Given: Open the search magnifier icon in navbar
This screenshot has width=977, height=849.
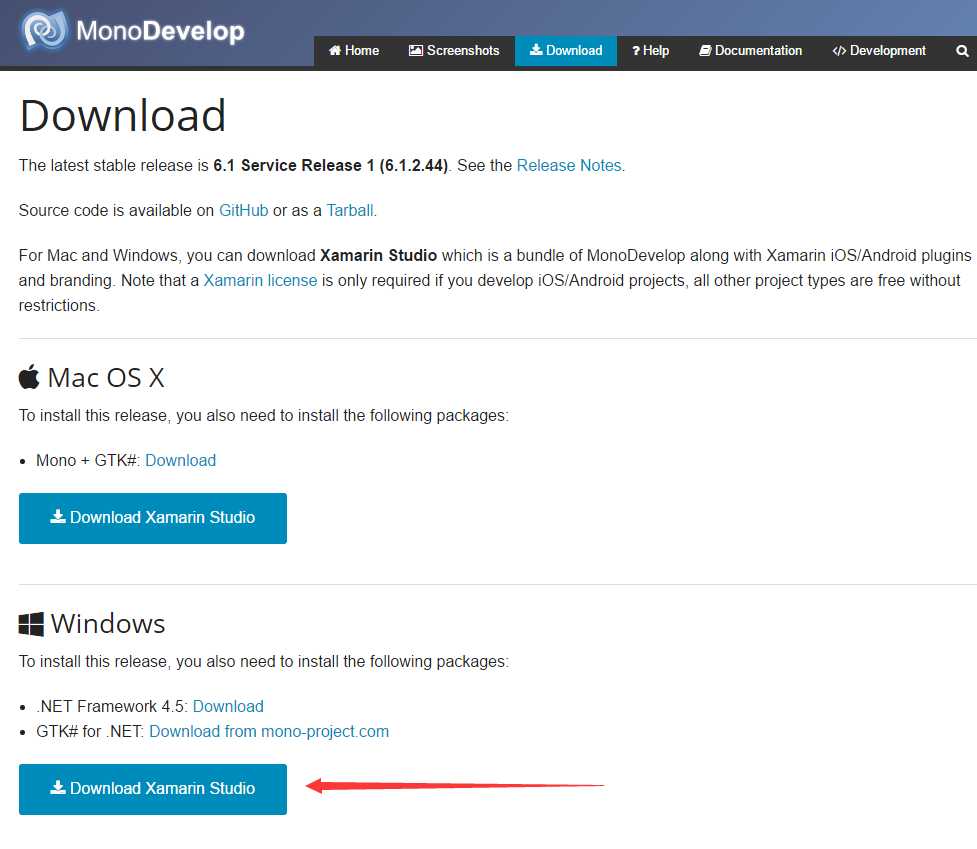Looking at the screenshot, I should (x=962, y=51).
